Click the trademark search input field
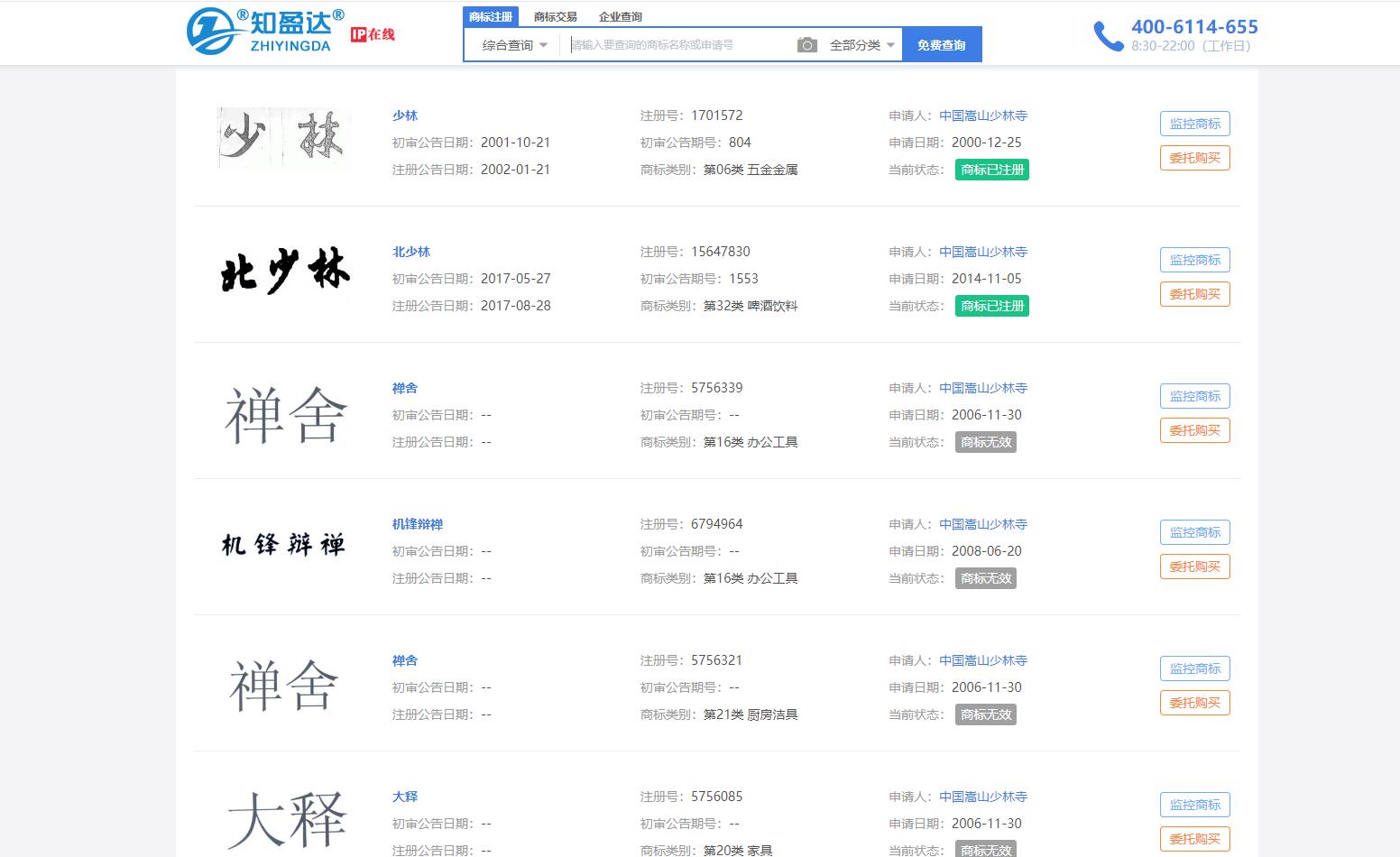Viewport: 1400px width, 857px height. [x=677, y=45]
